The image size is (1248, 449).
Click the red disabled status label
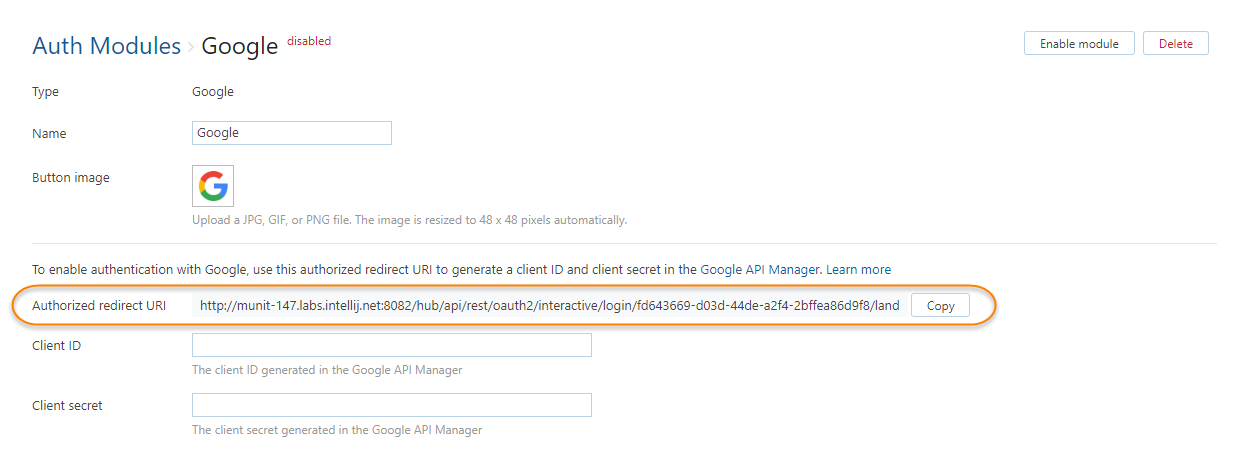pyautogui.click(x=309, y=41)
